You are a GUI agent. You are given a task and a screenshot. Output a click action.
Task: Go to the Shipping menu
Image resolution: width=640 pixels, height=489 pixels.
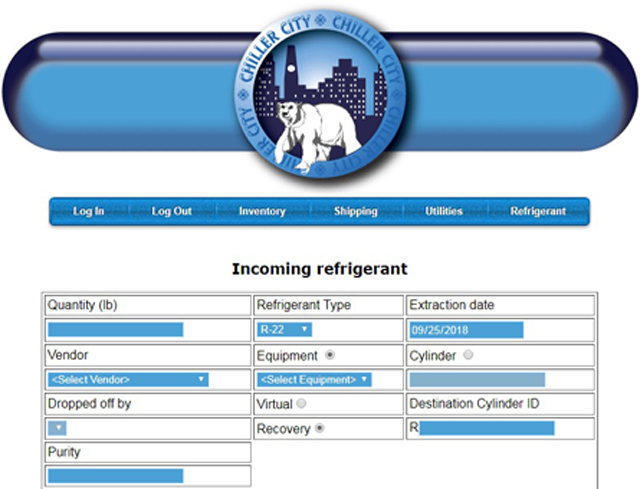(x=356, y=211)
